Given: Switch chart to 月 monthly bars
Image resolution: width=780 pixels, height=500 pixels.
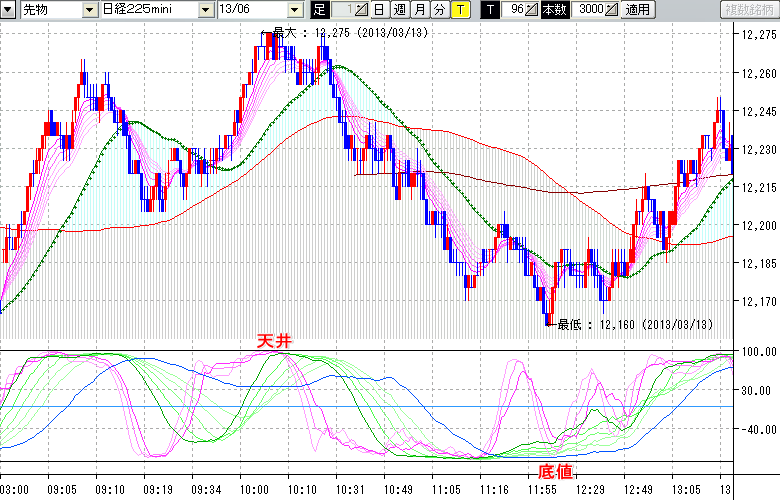Looking at the screenshot, I should (419, 10).
